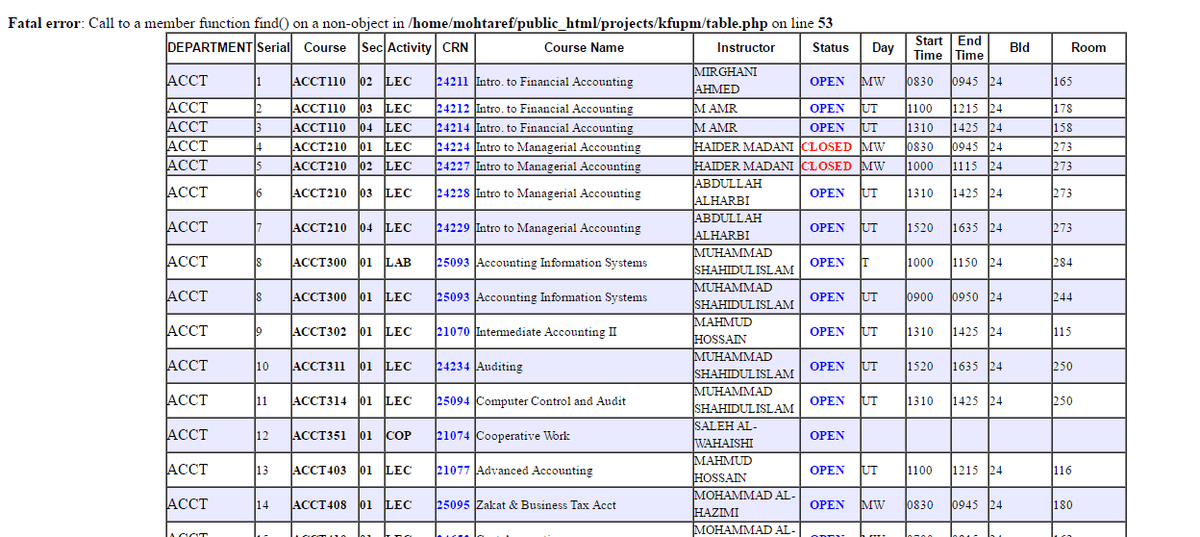
Task: Select CLOSED status for CRN 24224
Action: [x=827, y=147]
